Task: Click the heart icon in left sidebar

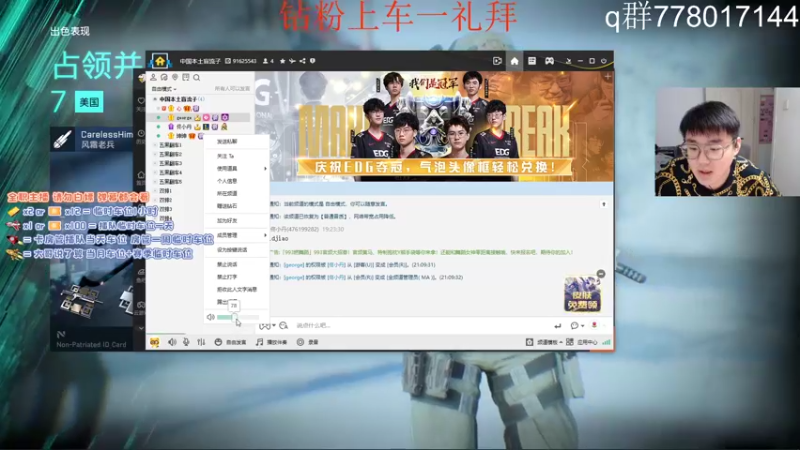Action: [x=141, y=101]
